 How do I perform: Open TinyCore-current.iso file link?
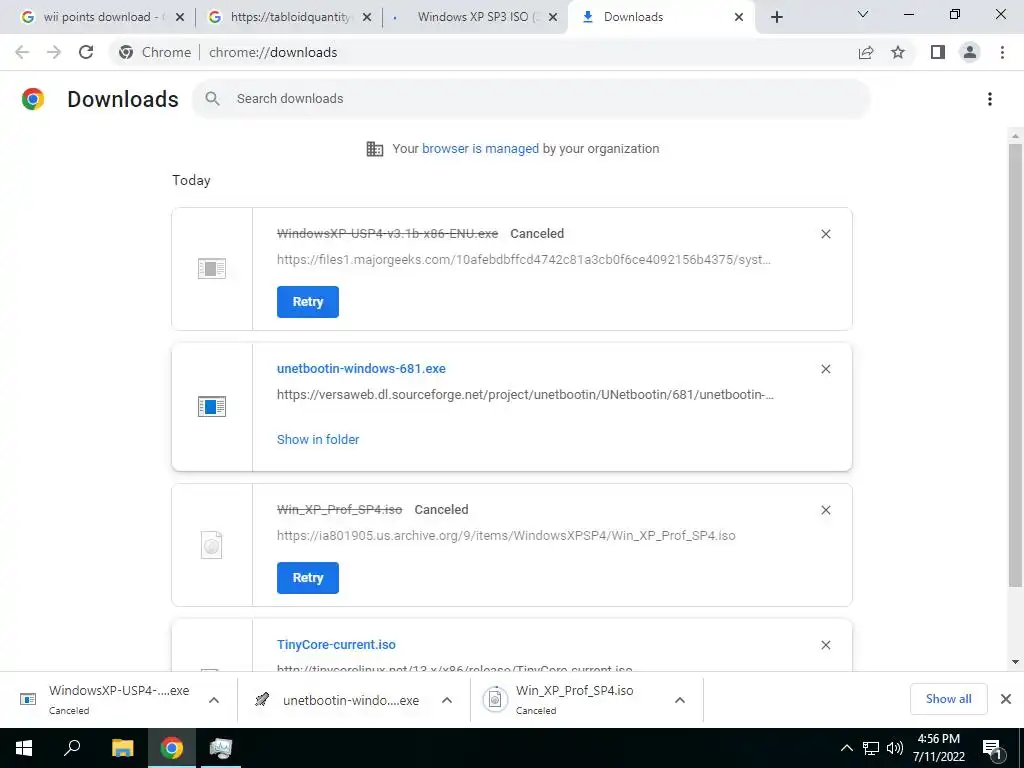[336, 645]
